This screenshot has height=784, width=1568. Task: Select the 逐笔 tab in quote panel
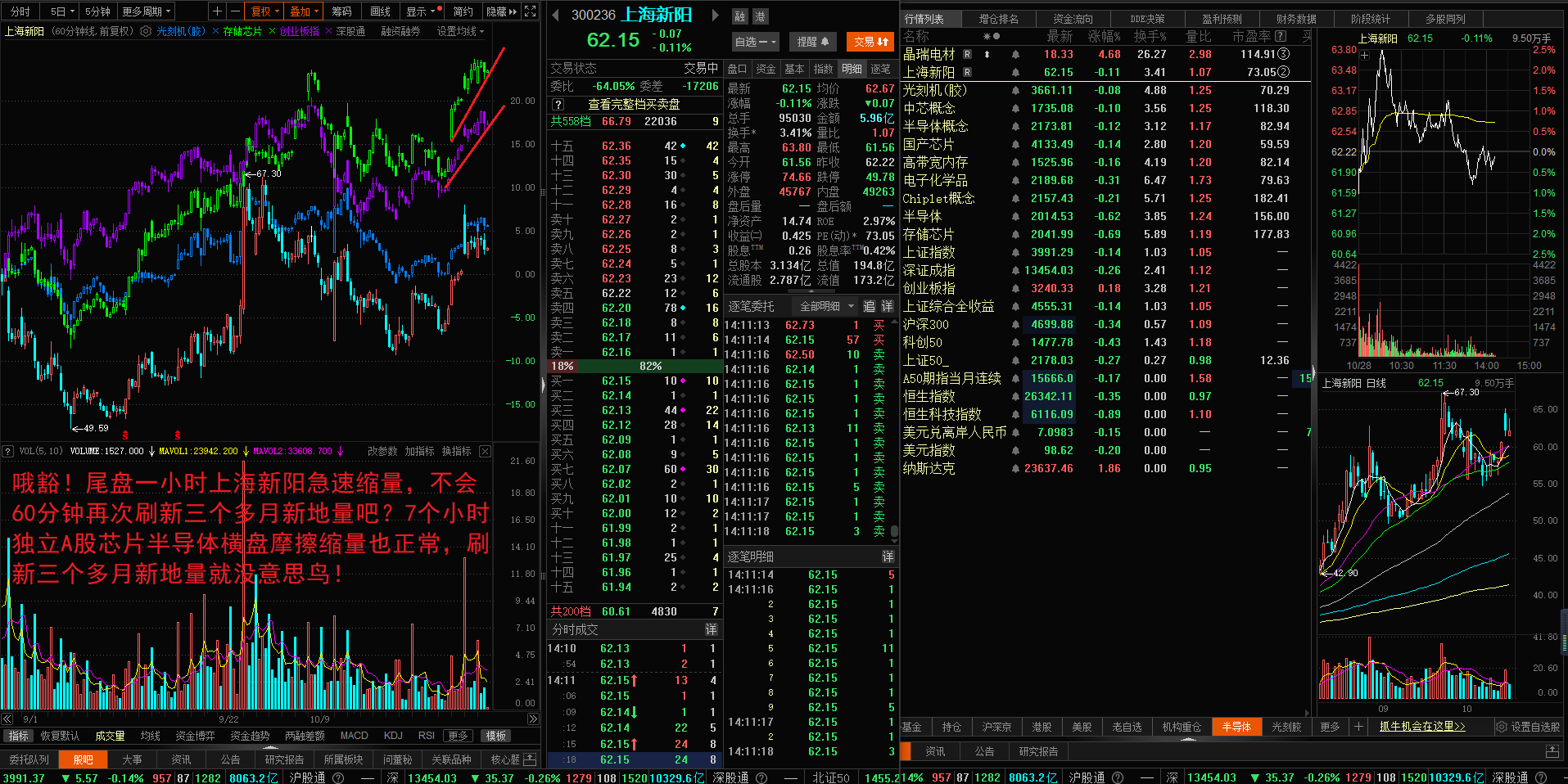click(x=880, y=69)
